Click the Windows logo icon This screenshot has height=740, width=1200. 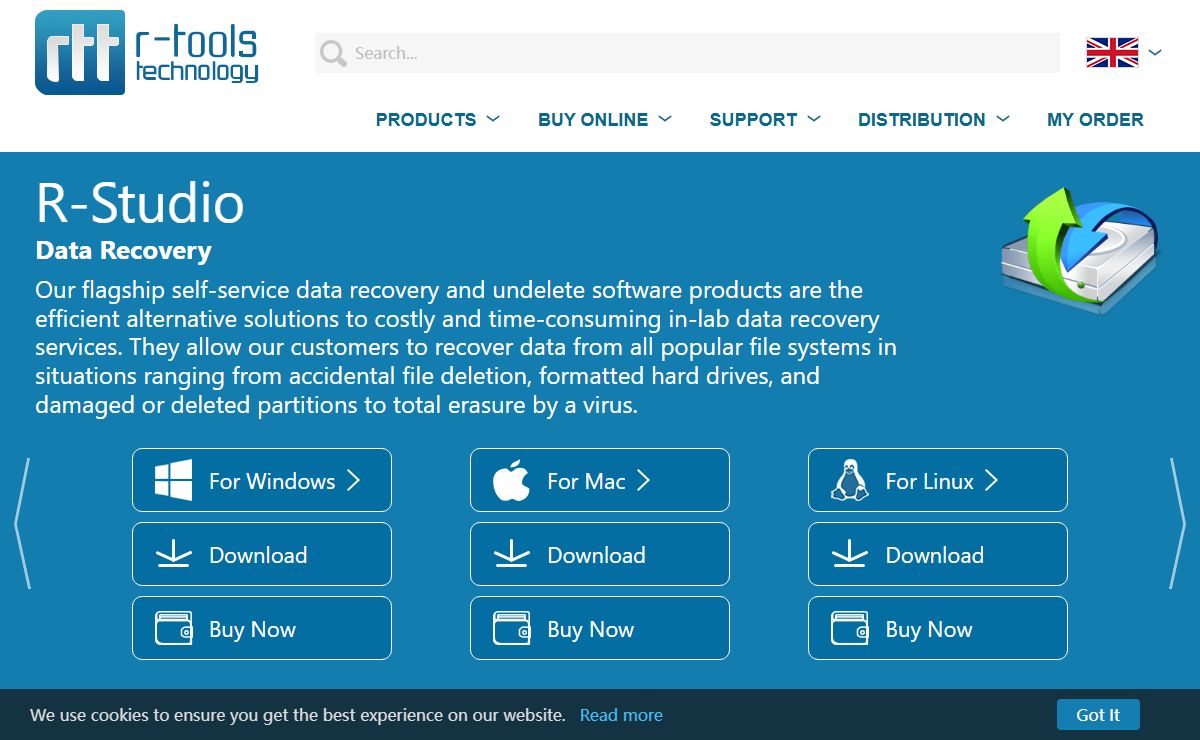click(x=173, y=481)
